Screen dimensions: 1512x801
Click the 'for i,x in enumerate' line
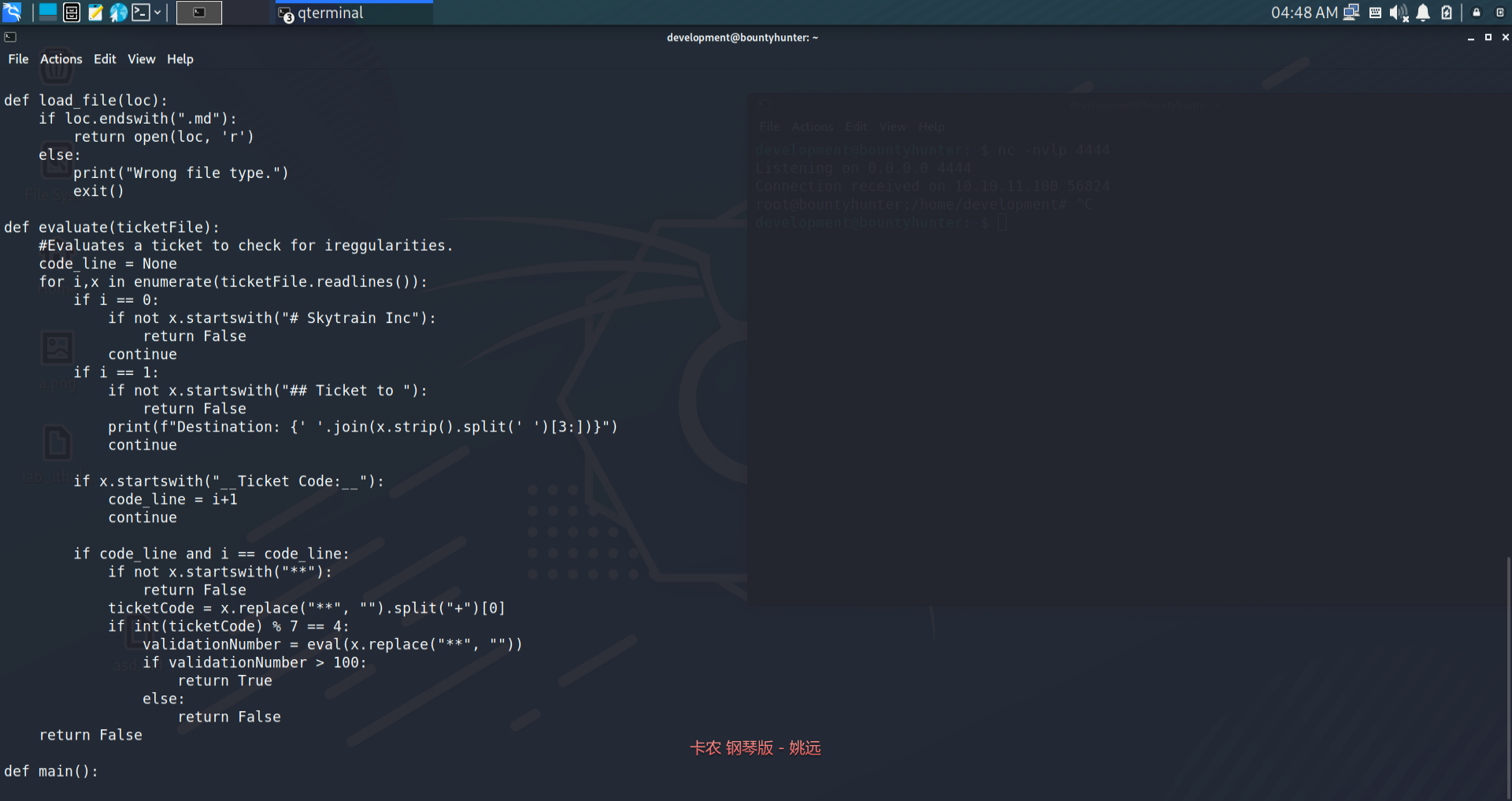tap(233, 282)
